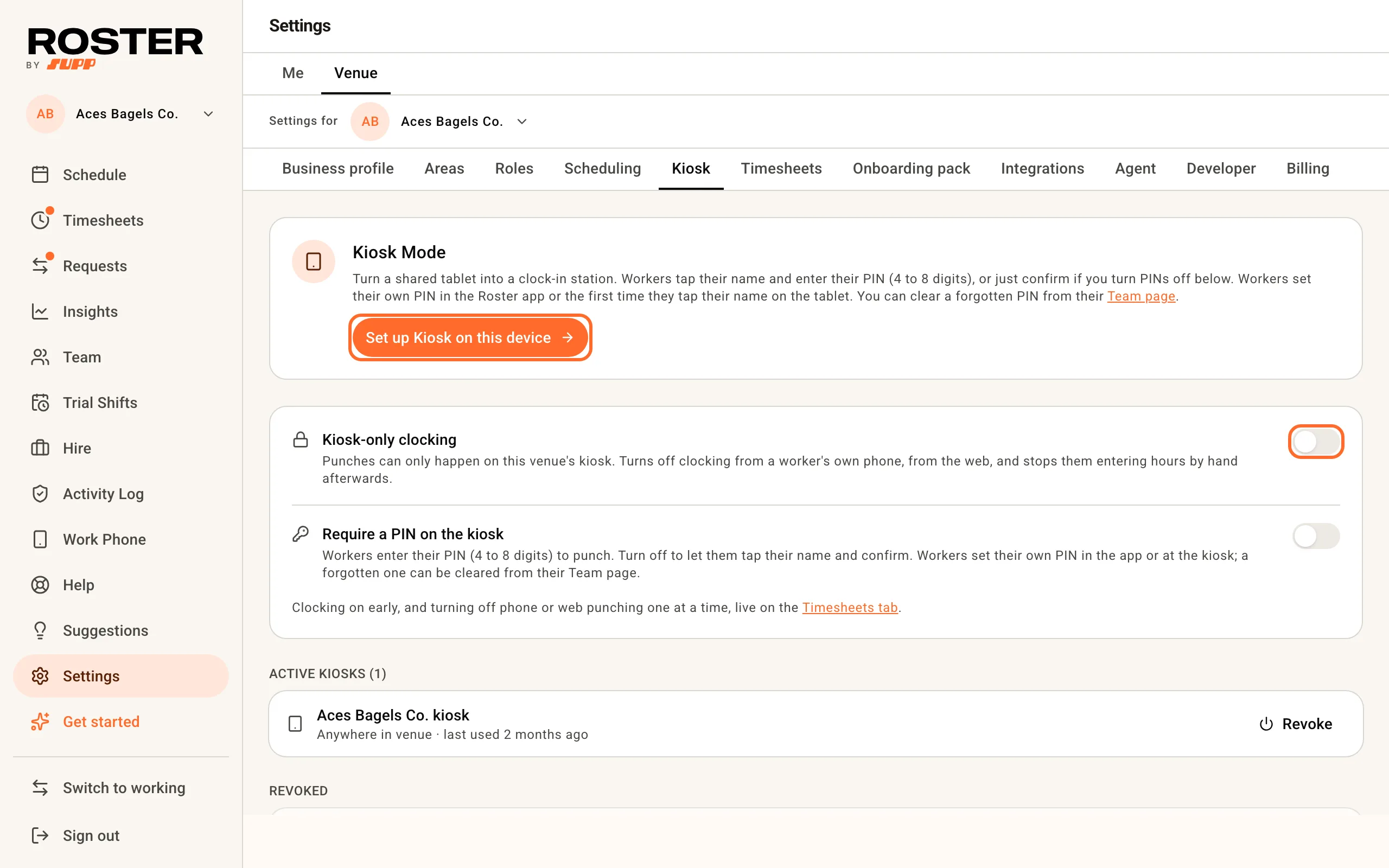Click the Activity Log shield icon
The image size is (1389, 868).
coord(40,494)
